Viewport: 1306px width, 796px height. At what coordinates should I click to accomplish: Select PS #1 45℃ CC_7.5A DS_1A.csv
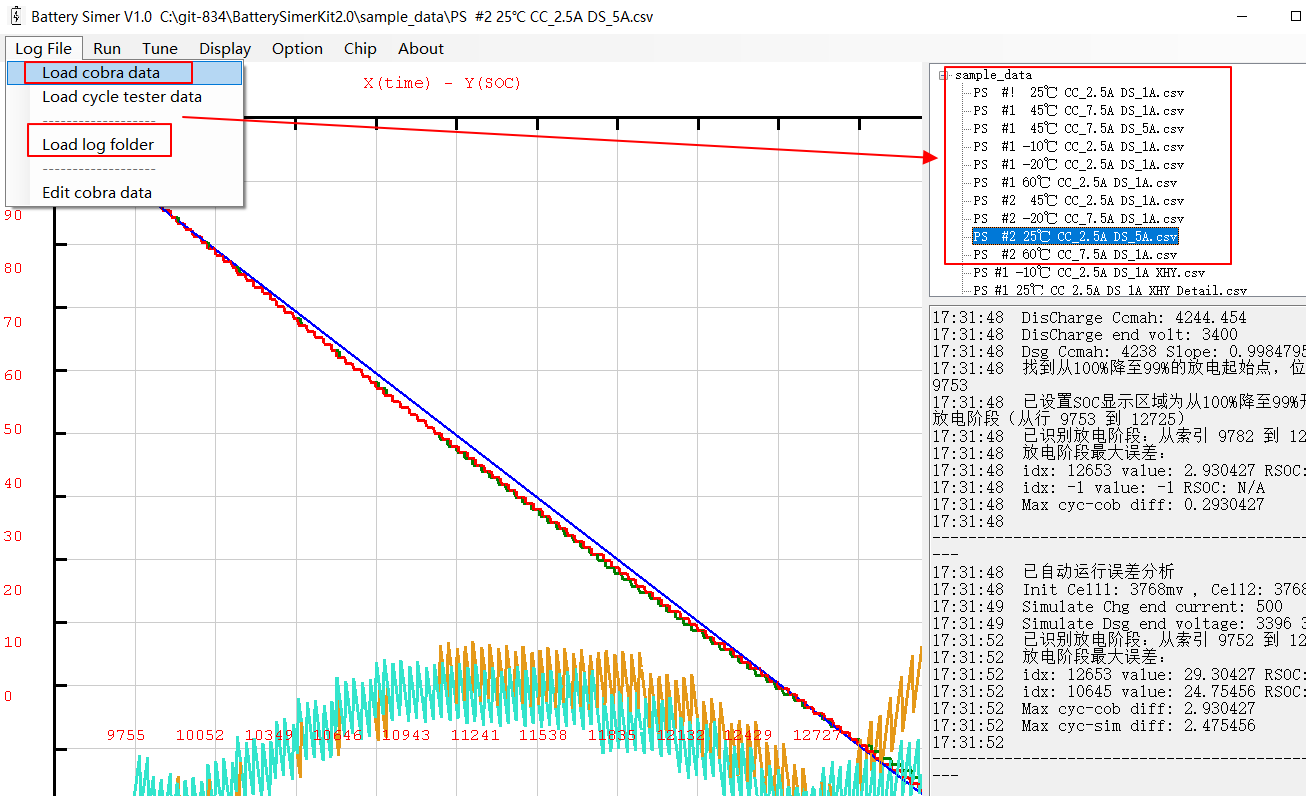click(1078, 111)
